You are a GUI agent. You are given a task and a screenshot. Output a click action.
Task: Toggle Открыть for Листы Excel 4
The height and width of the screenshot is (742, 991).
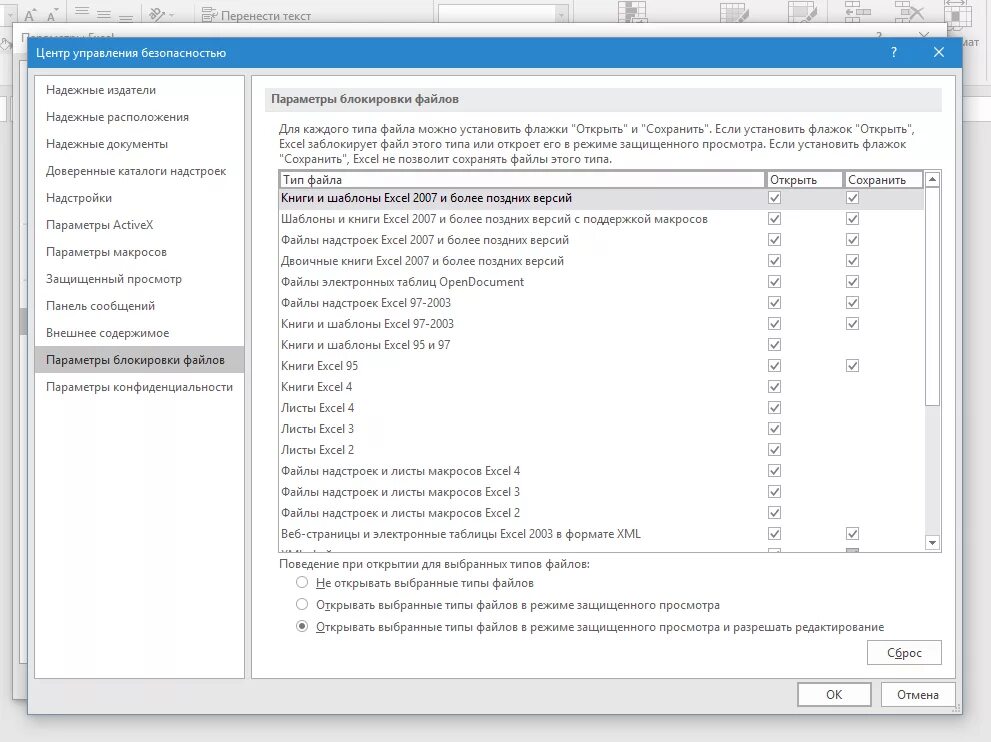pyautogui.click(x=774, y=408)
